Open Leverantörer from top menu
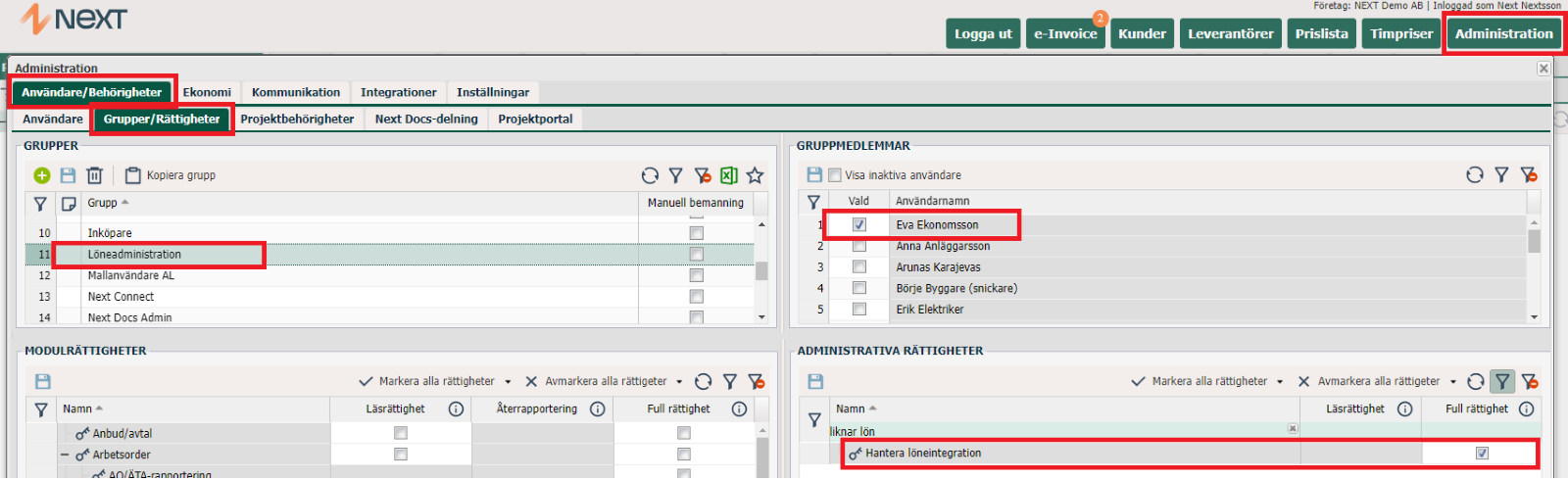Screen dimensions: 1568x480 tap(1231, 33)
